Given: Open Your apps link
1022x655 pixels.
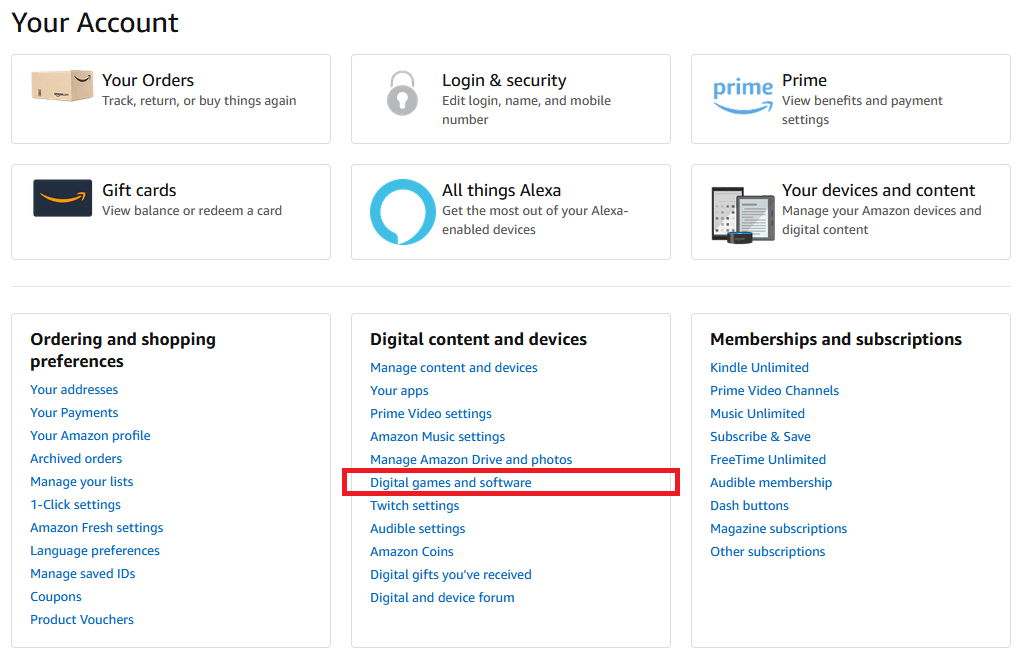Looking at the screenshot, I should point(400,391).
